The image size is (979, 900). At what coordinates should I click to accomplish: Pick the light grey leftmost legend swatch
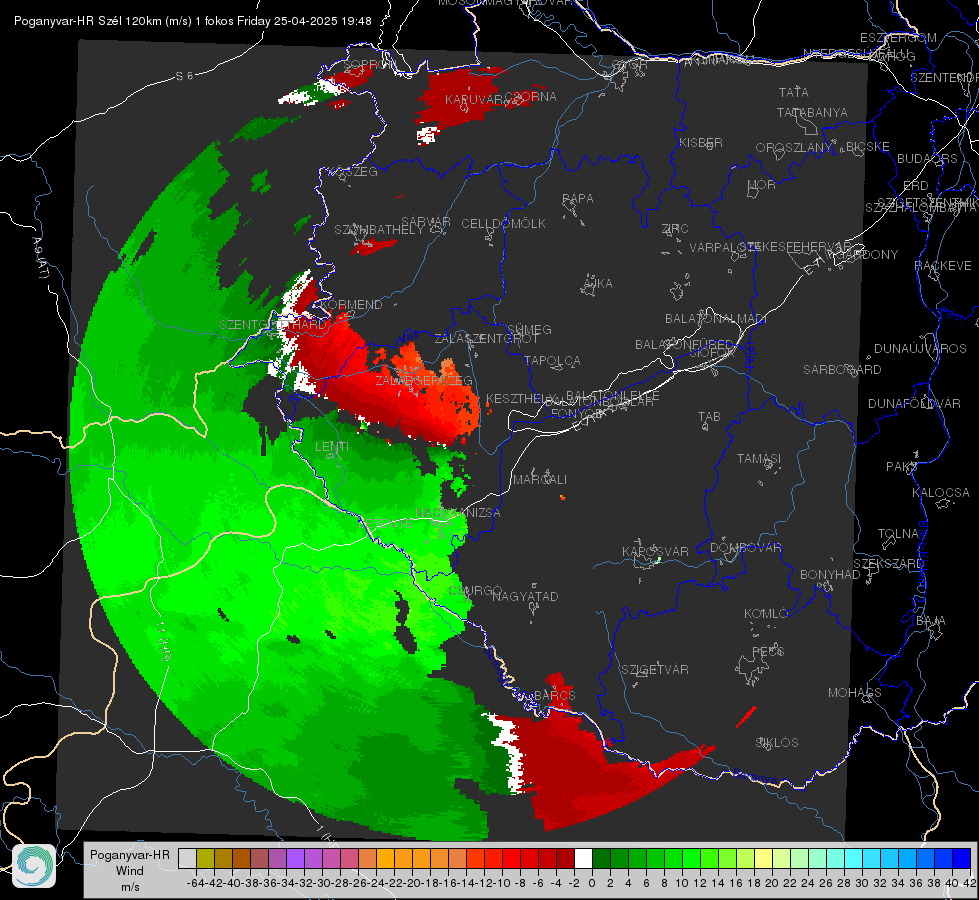[187, 859]
